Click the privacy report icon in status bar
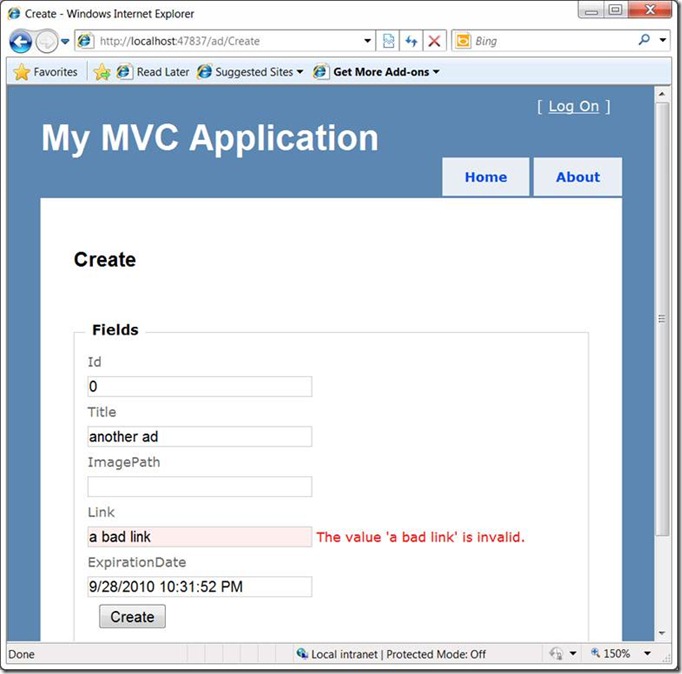This screenshot has height=674, width=682. (x=556, y=654)
